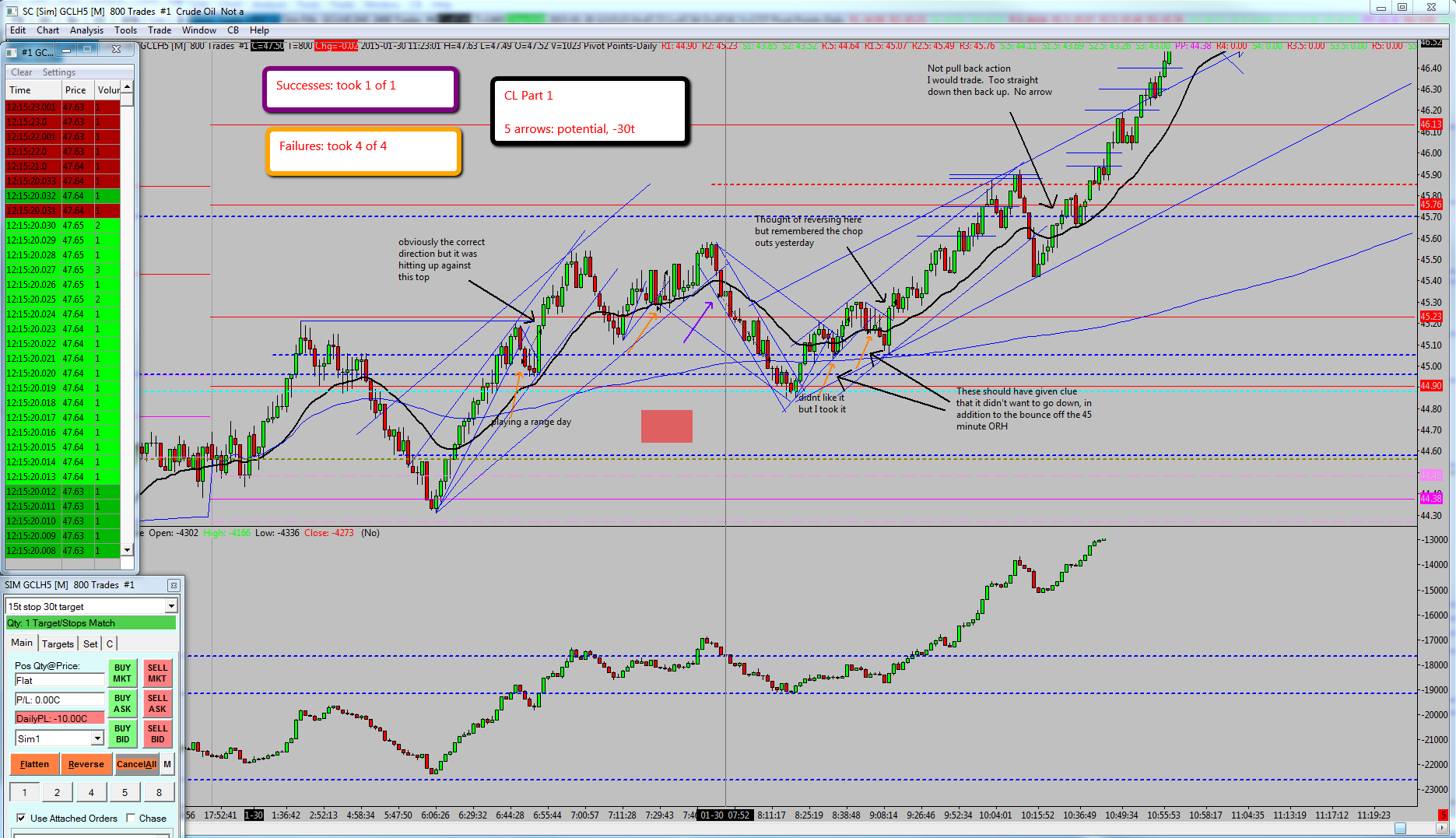1456x838 pixels.
Task: Click the 46.13 red price label
Action: (x=1431, y=124)
